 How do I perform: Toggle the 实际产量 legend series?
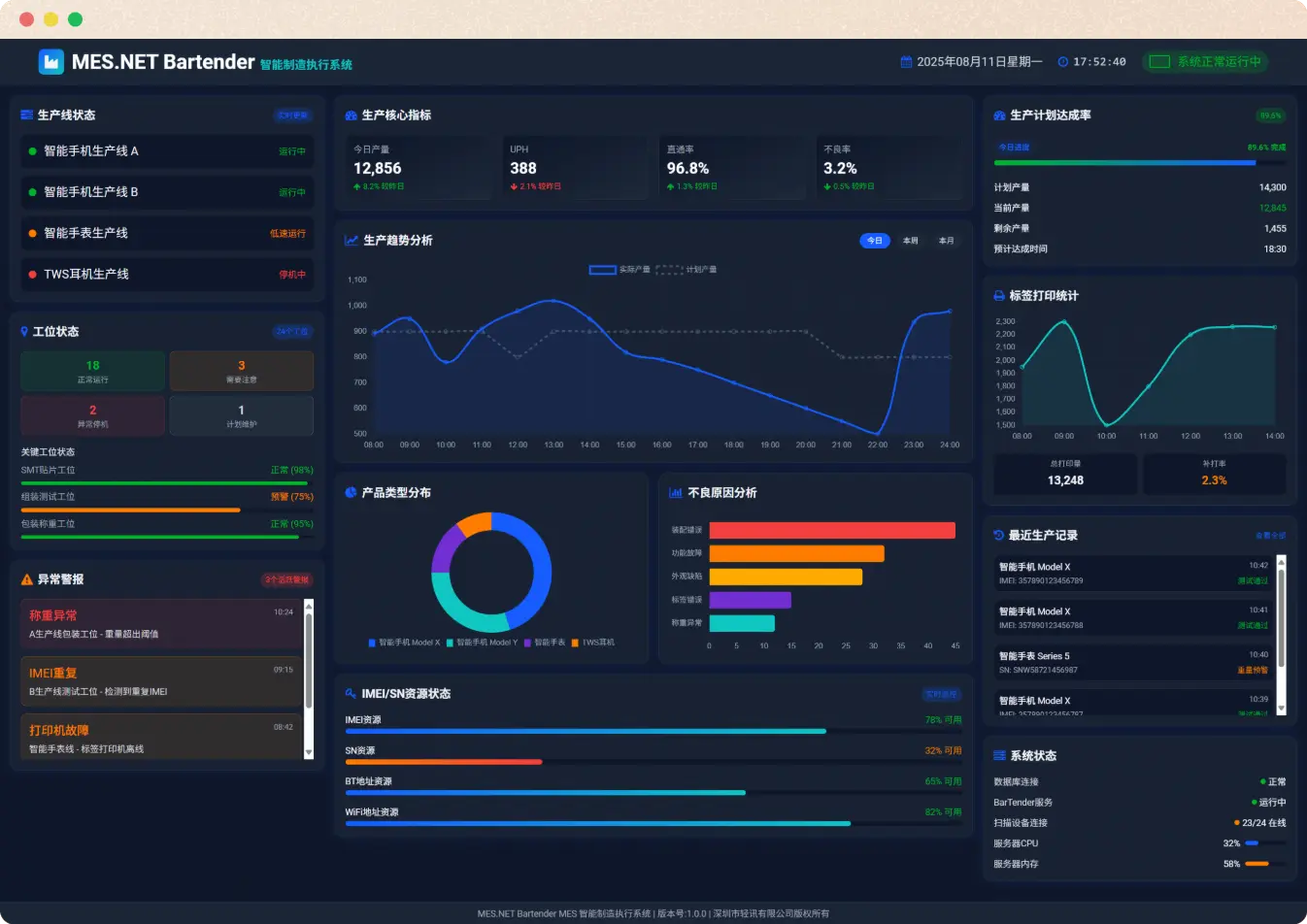point(620,270)
